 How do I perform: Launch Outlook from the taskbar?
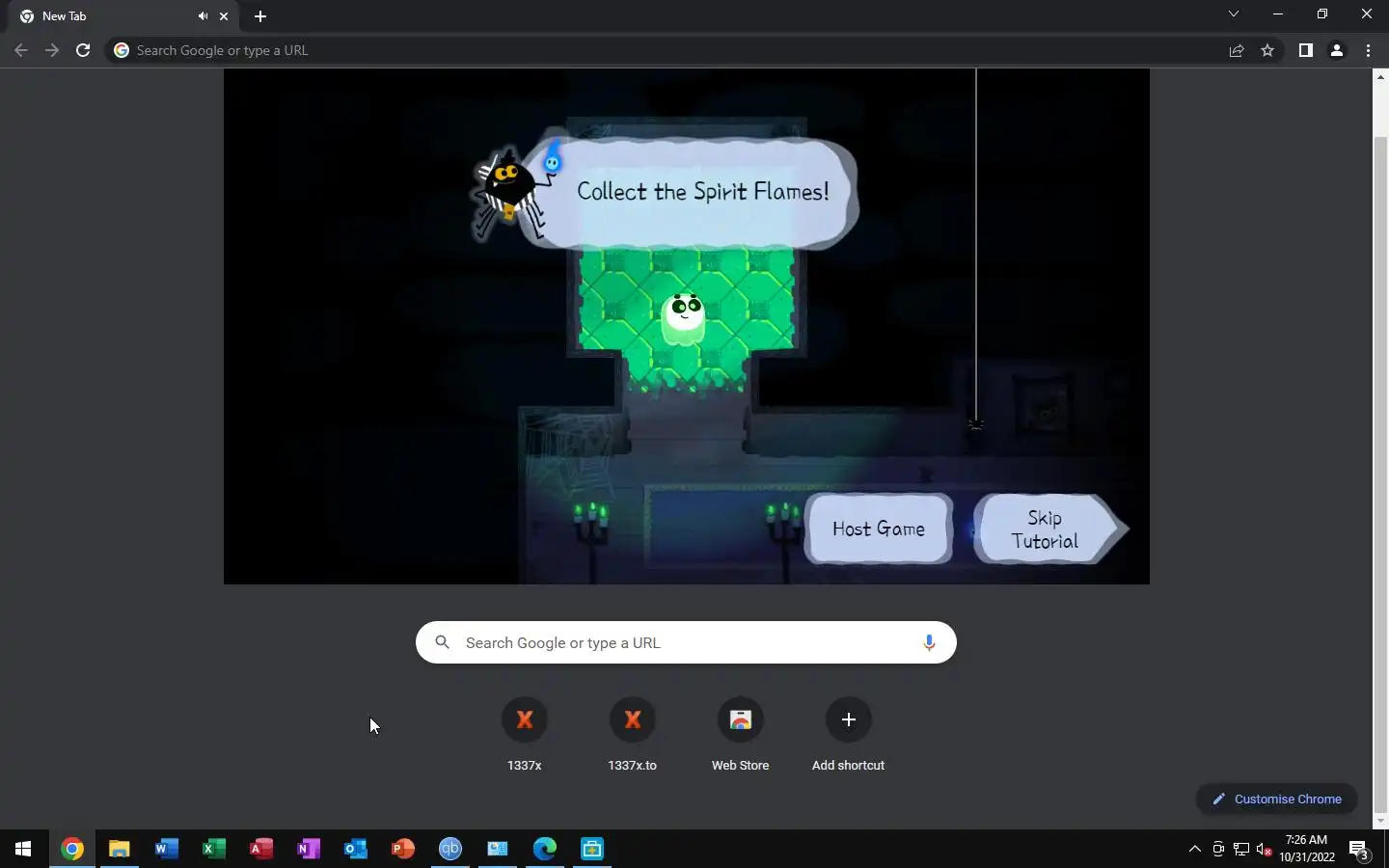click(x=355, y=849)
